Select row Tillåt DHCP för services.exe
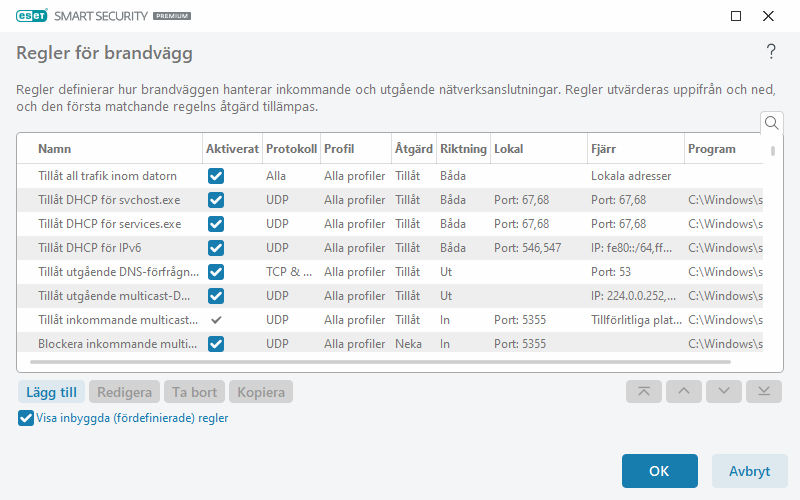 coord(390,224)
